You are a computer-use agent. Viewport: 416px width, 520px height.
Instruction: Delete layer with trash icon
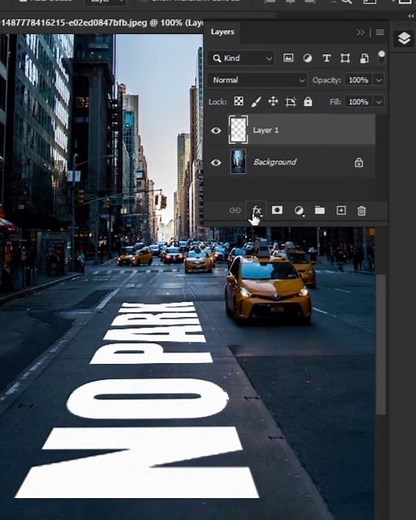point(362,211)
